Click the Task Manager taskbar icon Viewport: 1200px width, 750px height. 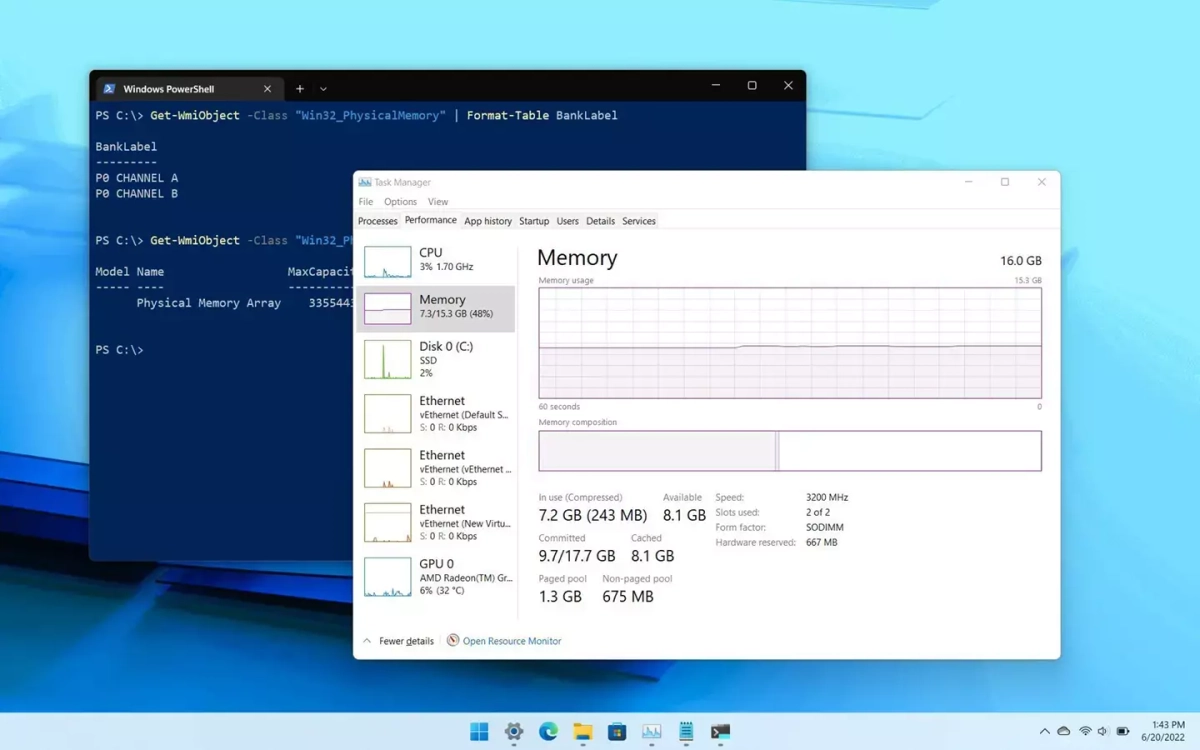click(652, 731)
